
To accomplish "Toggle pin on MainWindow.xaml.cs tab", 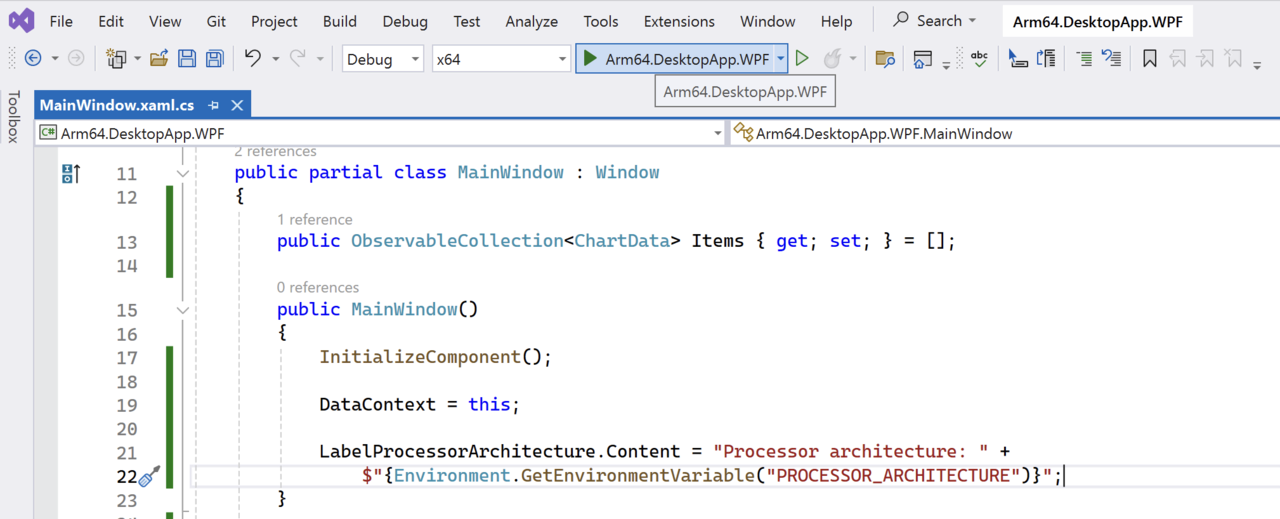I will 214,105.
